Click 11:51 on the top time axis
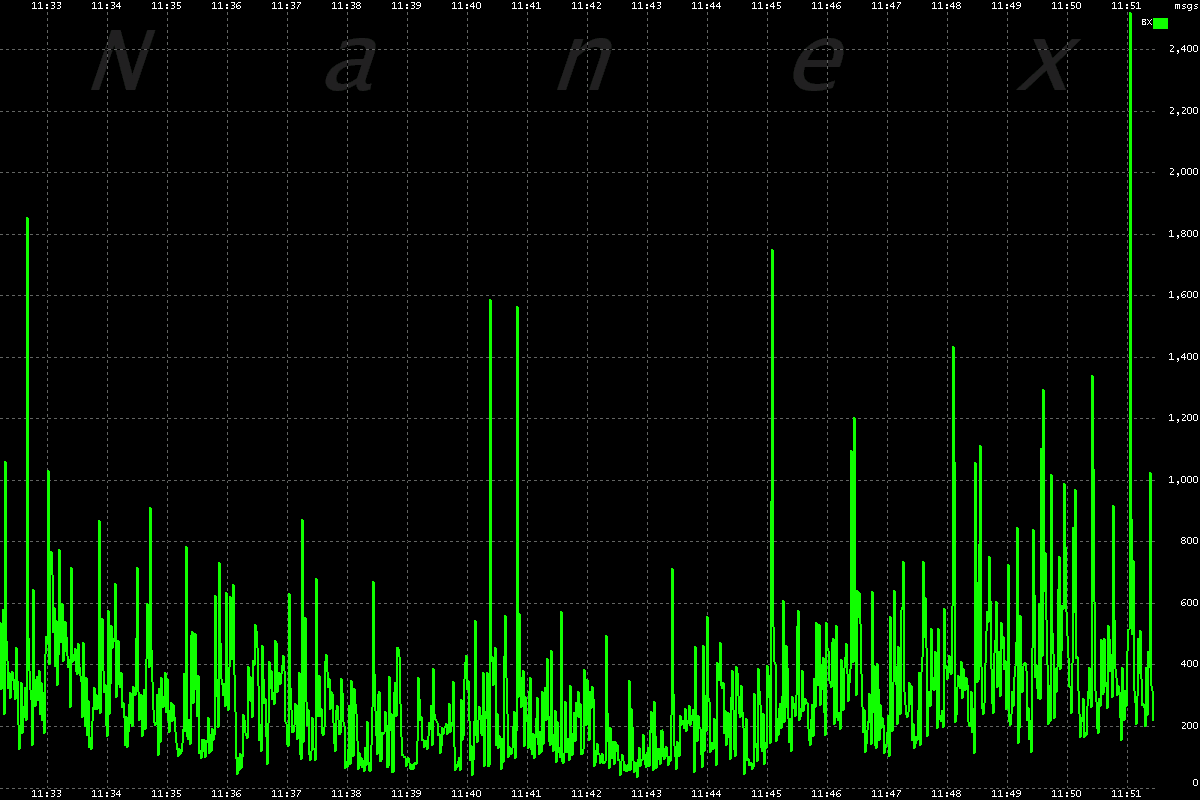1200x800 pixels. pos(1126,6)
